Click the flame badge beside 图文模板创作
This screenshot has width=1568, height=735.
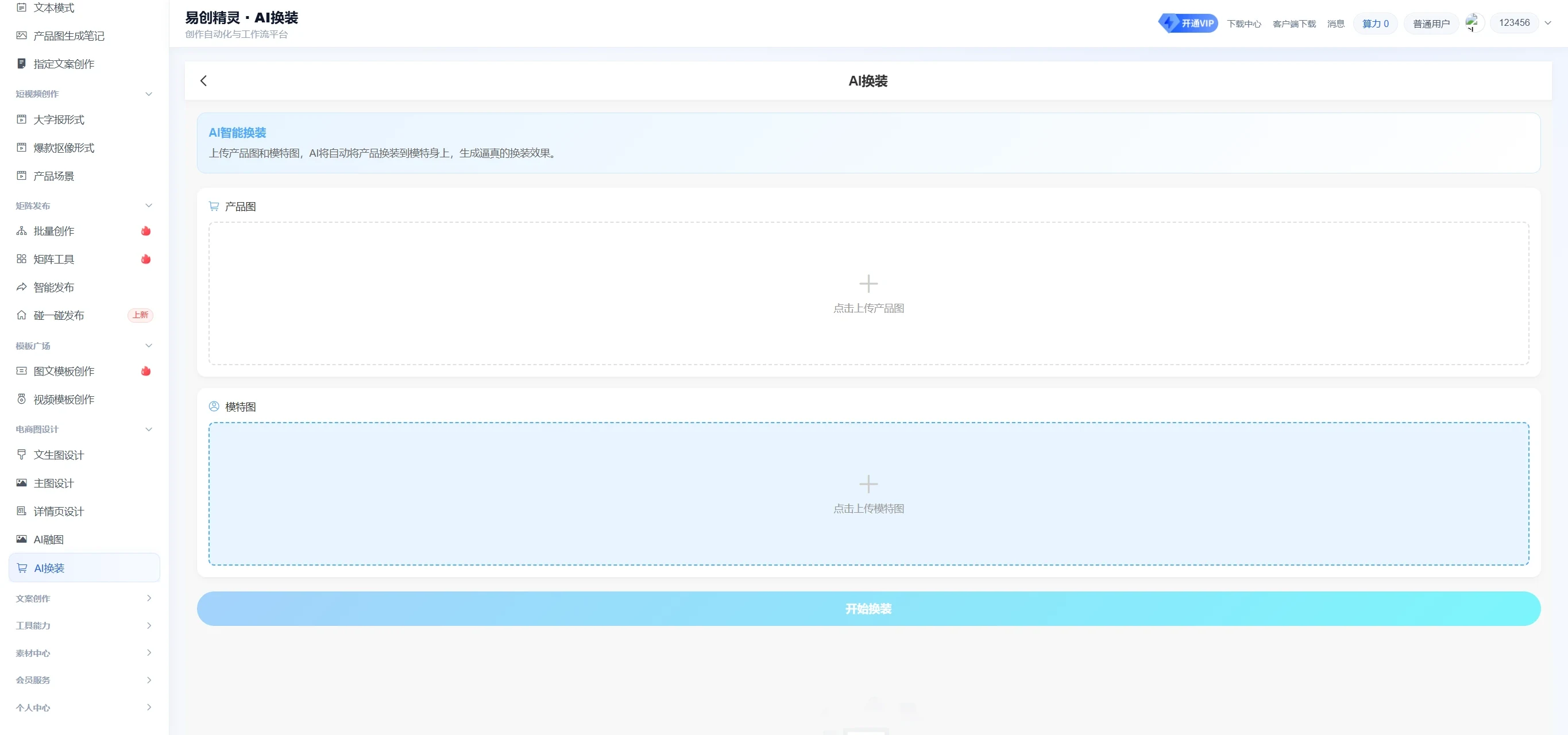146,371
